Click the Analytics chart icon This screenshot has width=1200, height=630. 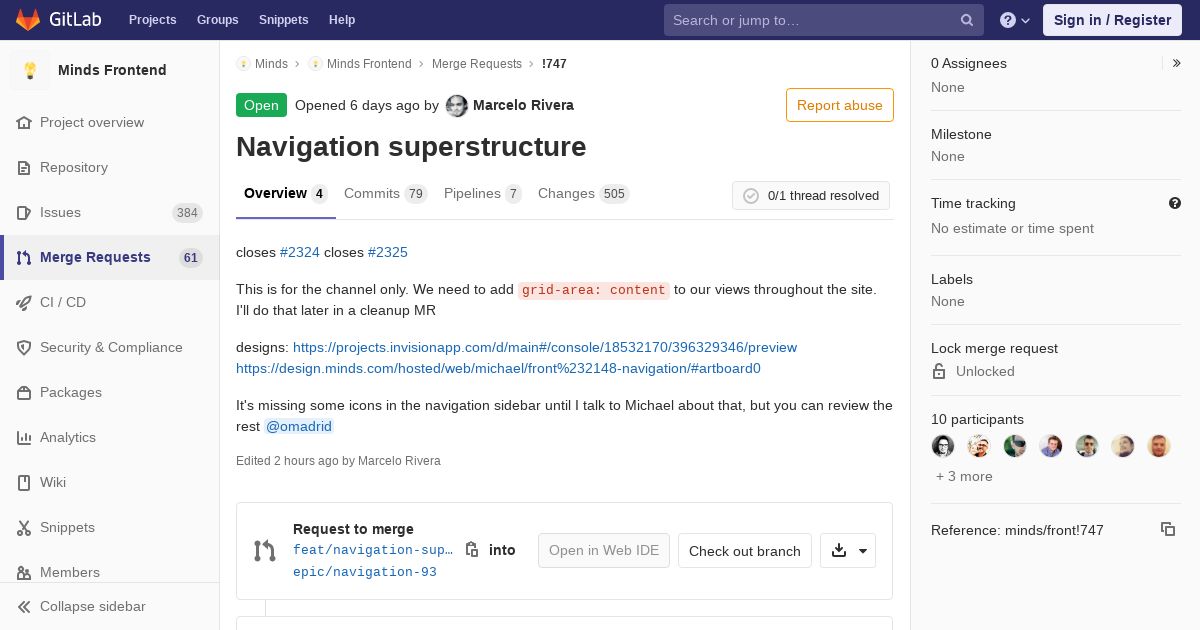click(x=24, y=437)
